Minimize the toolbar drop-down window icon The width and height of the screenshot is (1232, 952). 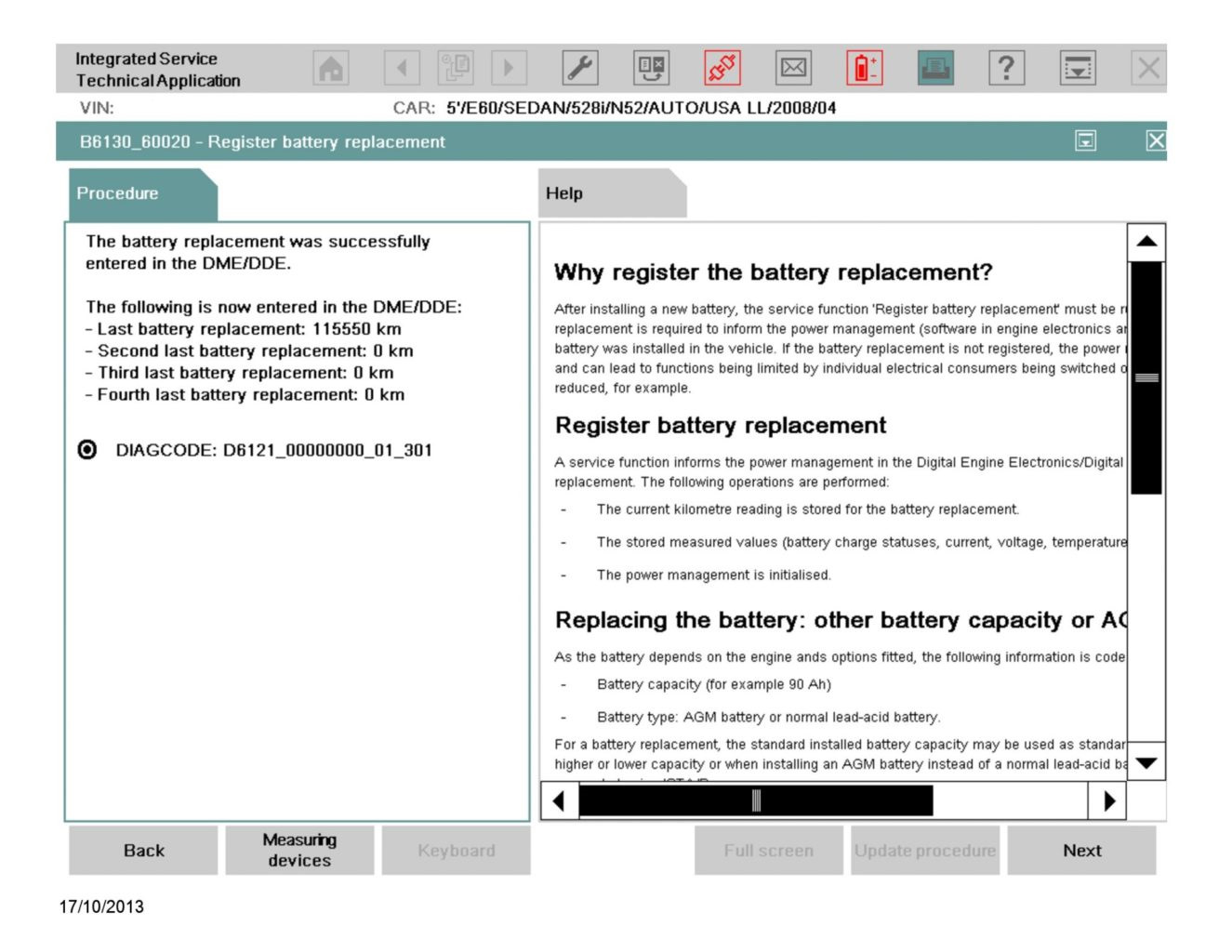pyautogui.click(x=1078, y=68)
